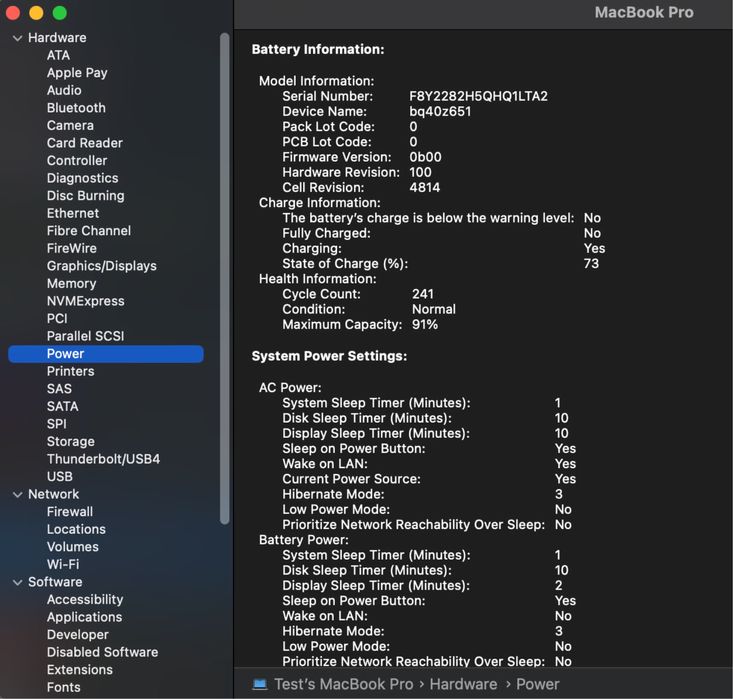Open the Apple Pay entry
This screenshot has height=699, width=733.
pos(77,73)
